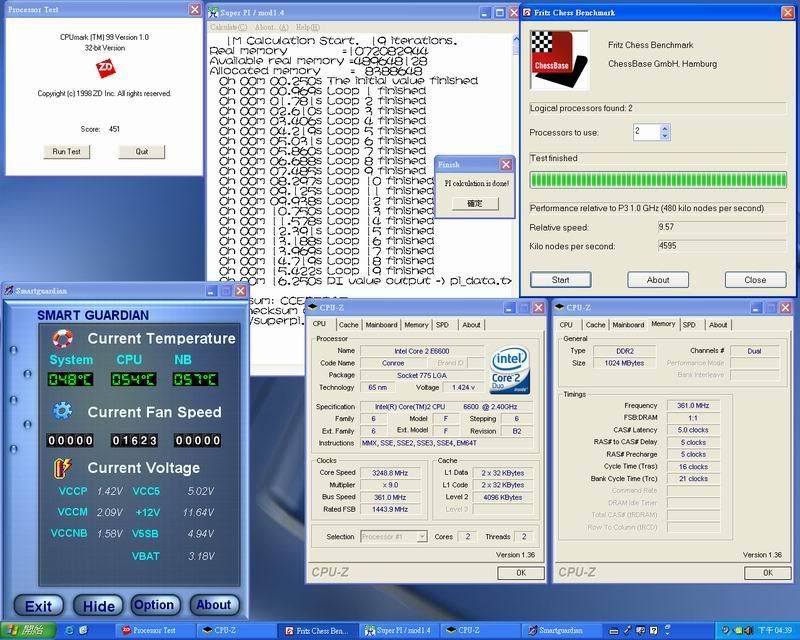Click the red ZD logo in CPUmark
The width and height of the screenshot is (800, 640).
pos(106,68)
